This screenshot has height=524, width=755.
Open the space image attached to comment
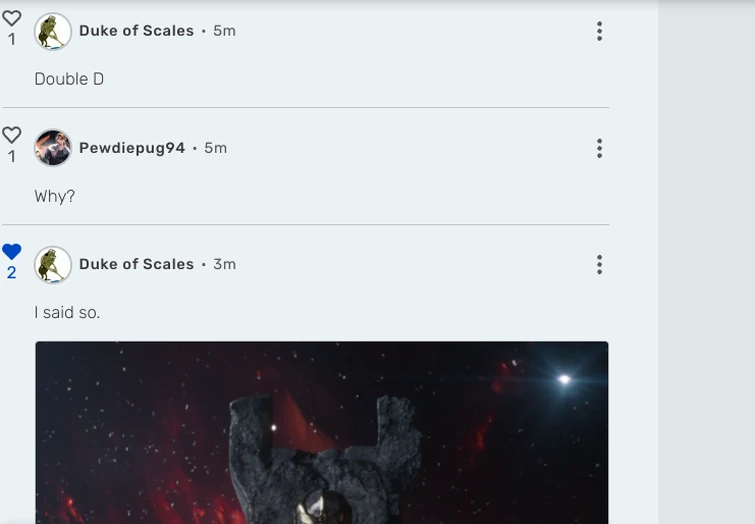point(322,432)
